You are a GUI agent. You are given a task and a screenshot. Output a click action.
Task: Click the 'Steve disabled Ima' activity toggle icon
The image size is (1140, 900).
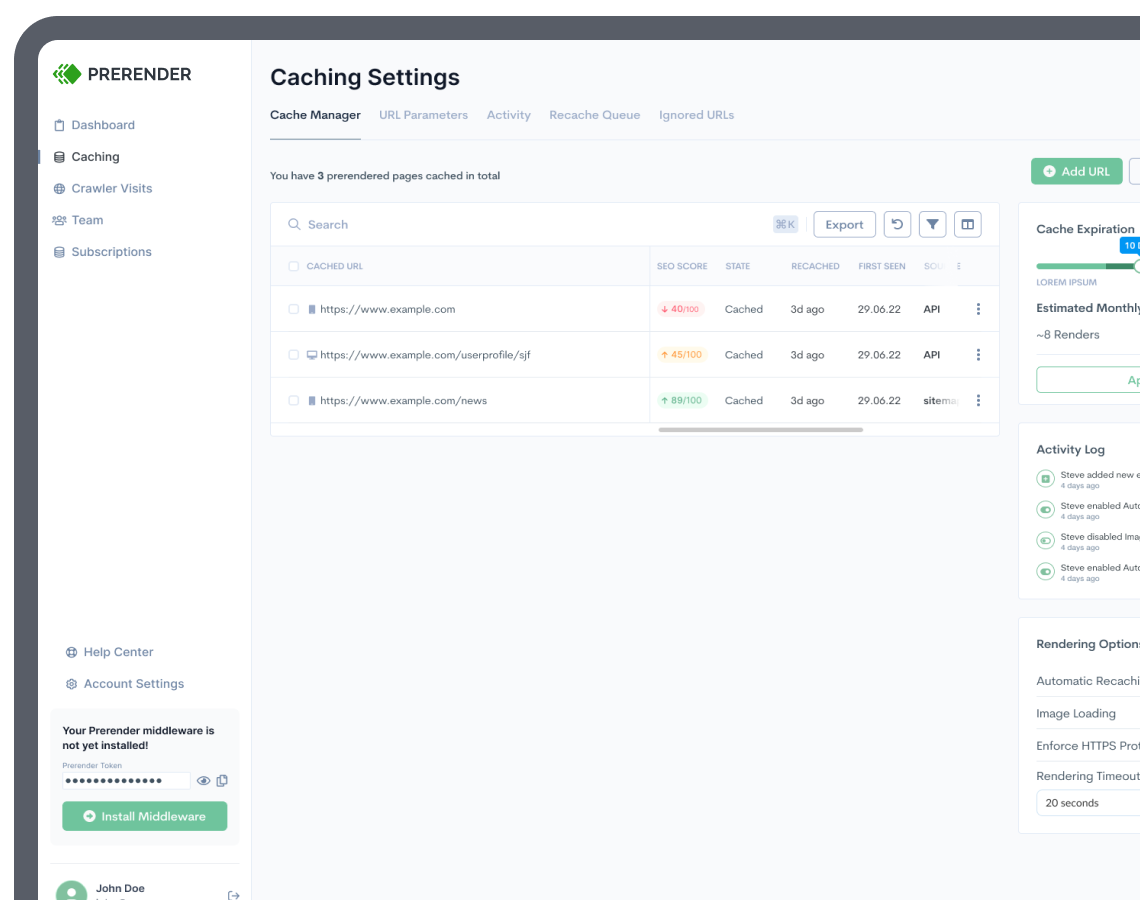1045,540
